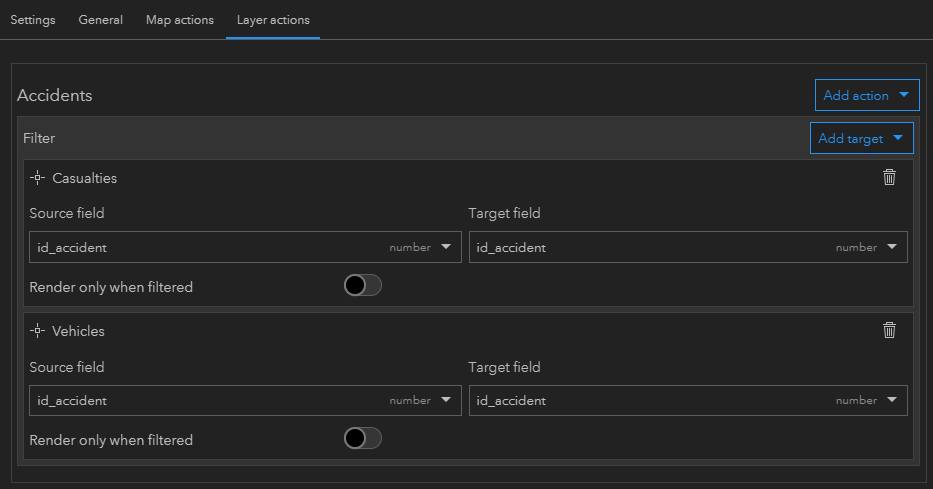Open the Add target dropdown
Viewport: 933px width, 489px height.
click(x=861, y=139)
